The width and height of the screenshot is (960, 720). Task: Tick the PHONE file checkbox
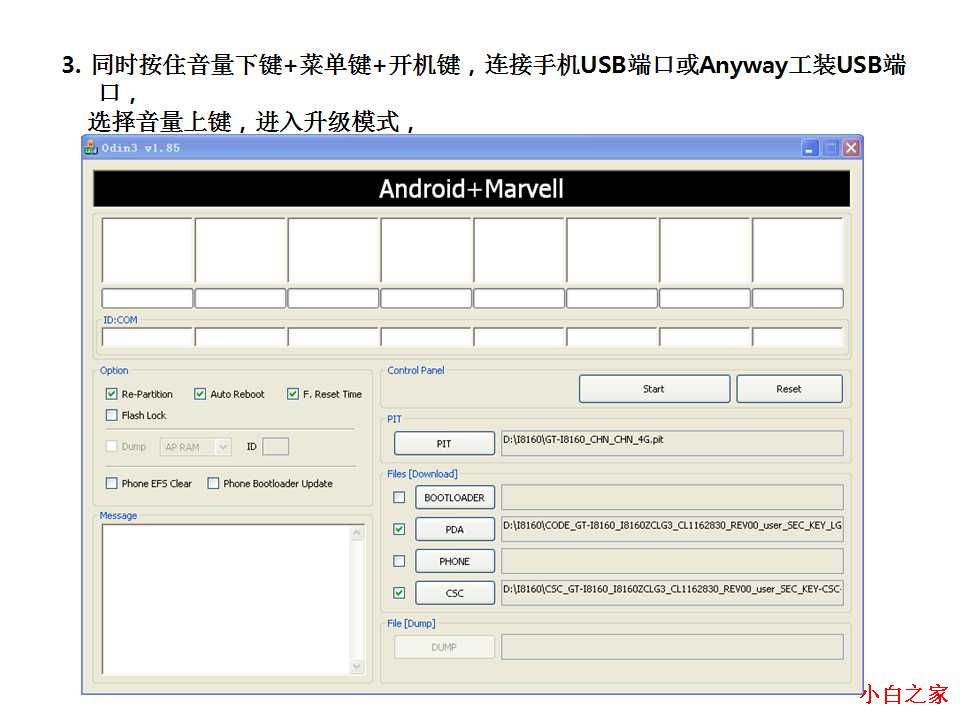point(399,561)
